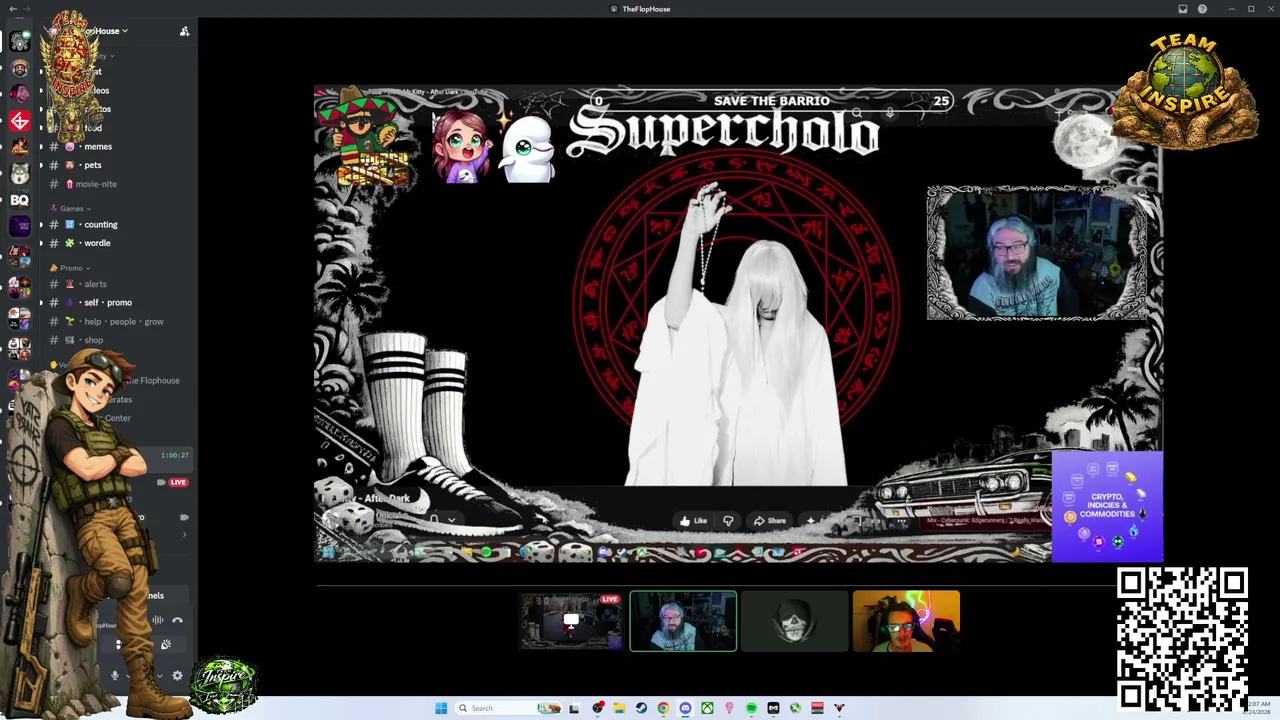Click the red LIVE badge in voice list

178,482
